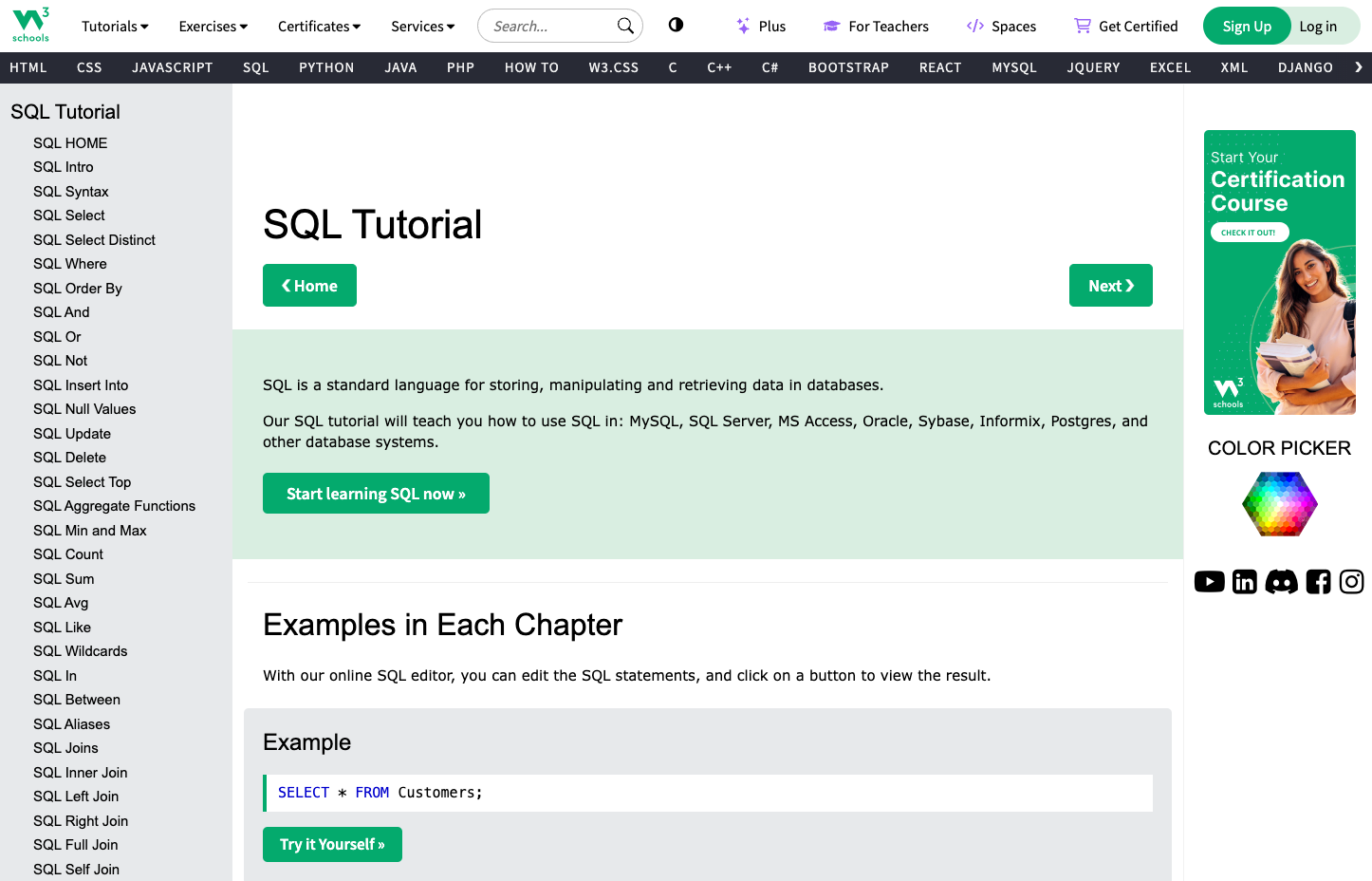
Task: Go to the MYSQL topic
Action: point(1014,67)
